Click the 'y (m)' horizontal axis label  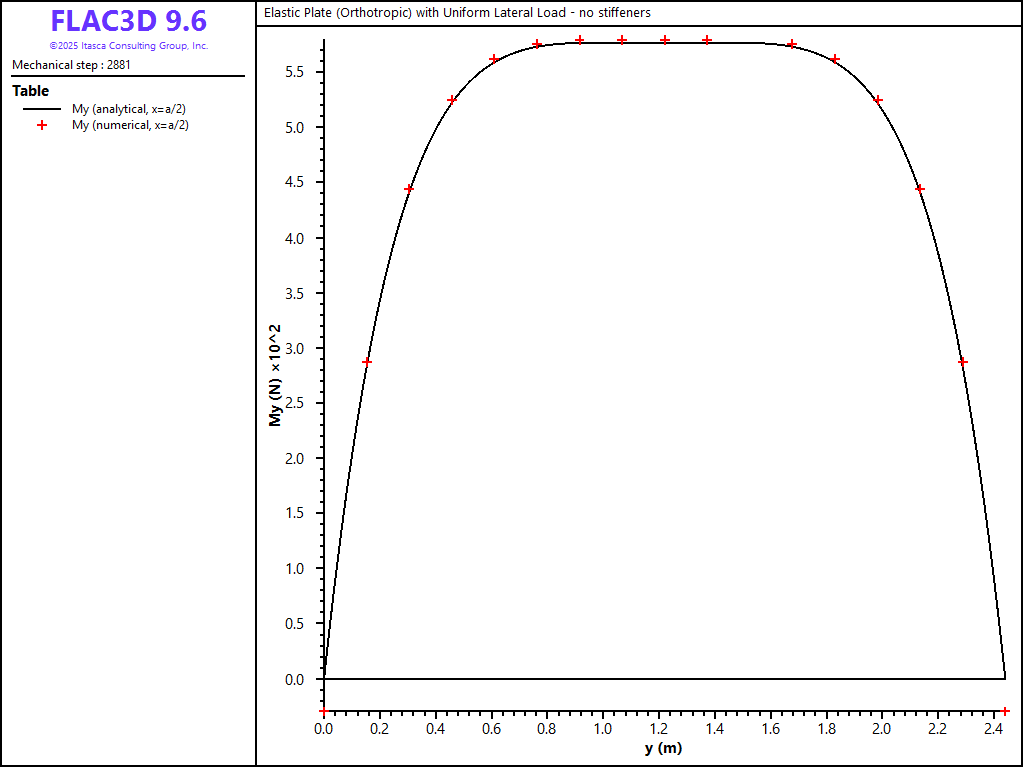pyautogui.click(x=663, y=748)
